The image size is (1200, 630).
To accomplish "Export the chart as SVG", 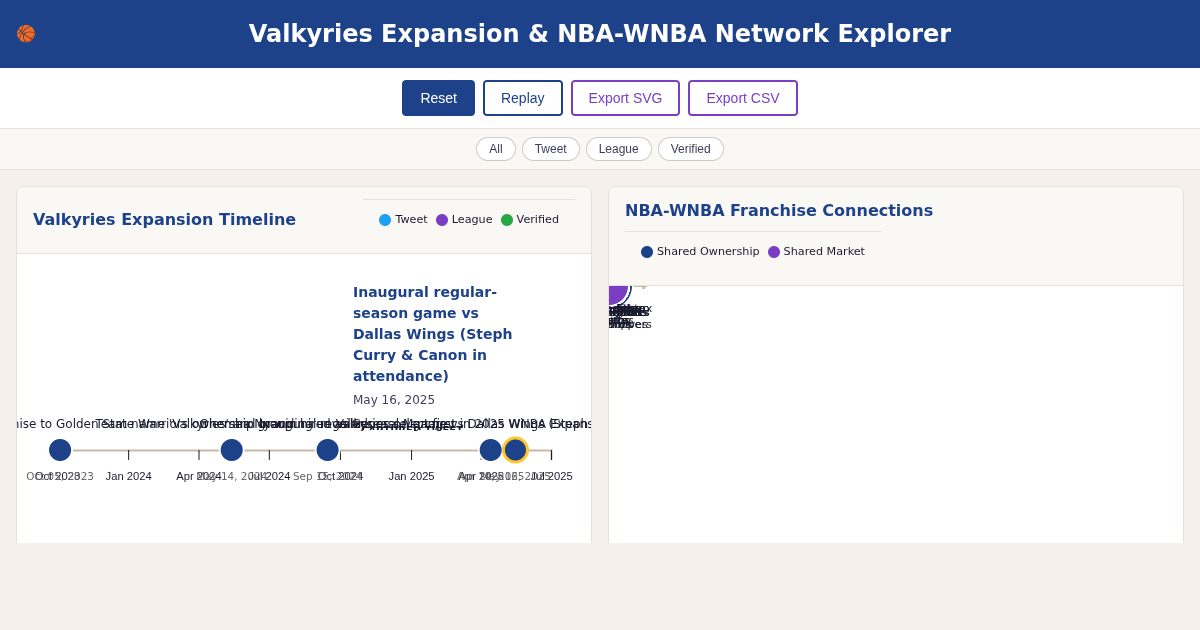I will coord(625,98).
